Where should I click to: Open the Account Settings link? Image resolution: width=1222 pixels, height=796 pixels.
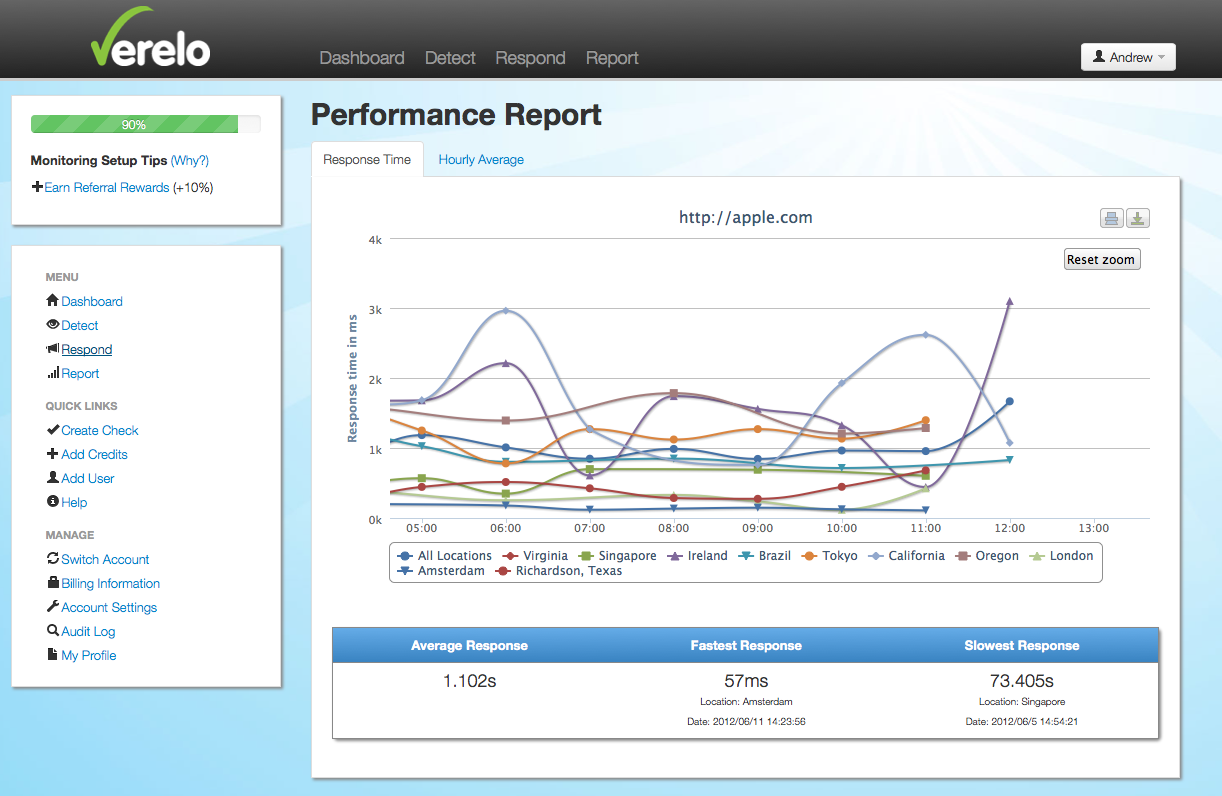coord(109,607)
